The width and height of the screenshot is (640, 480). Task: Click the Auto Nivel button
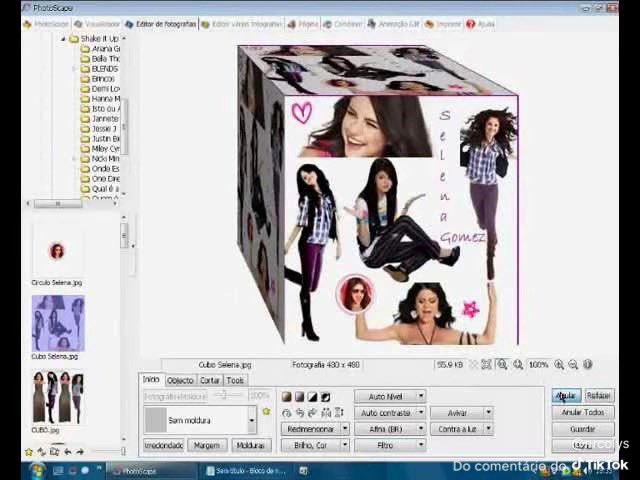pos(385,396)
